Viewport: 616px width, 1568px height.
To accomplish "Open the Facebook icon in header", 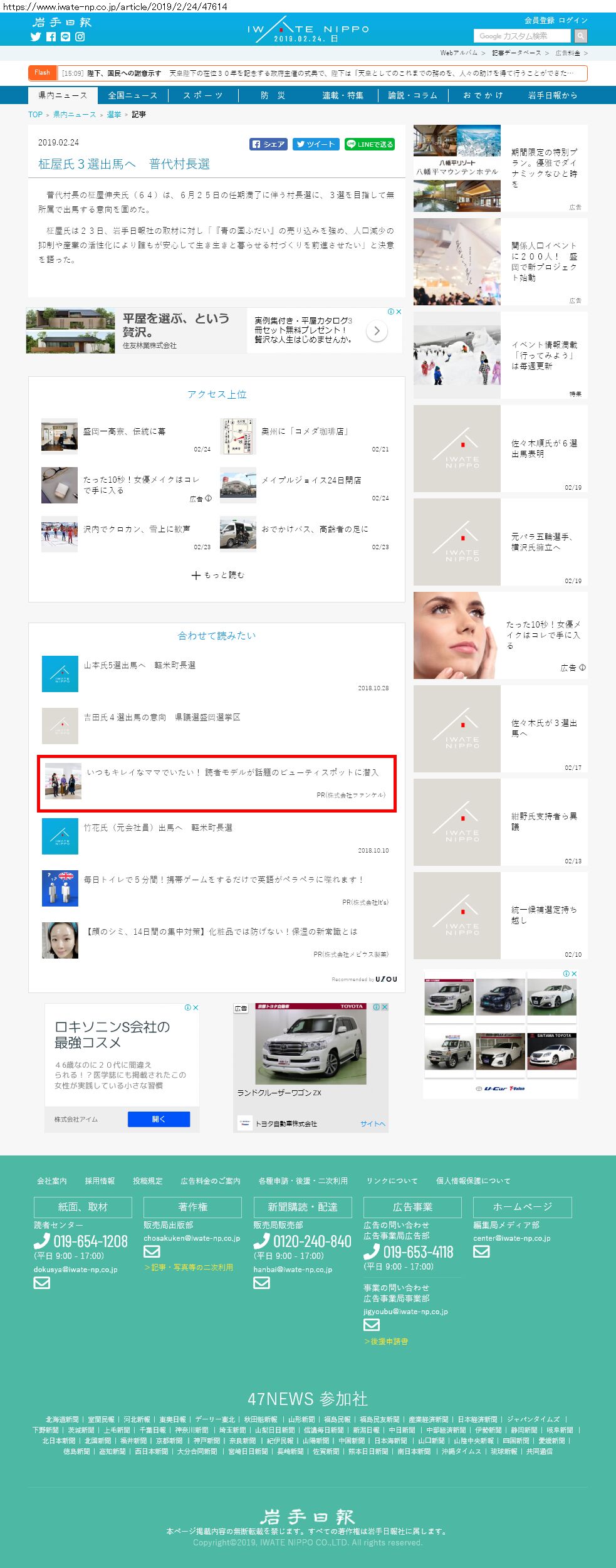I will point(51,37).
